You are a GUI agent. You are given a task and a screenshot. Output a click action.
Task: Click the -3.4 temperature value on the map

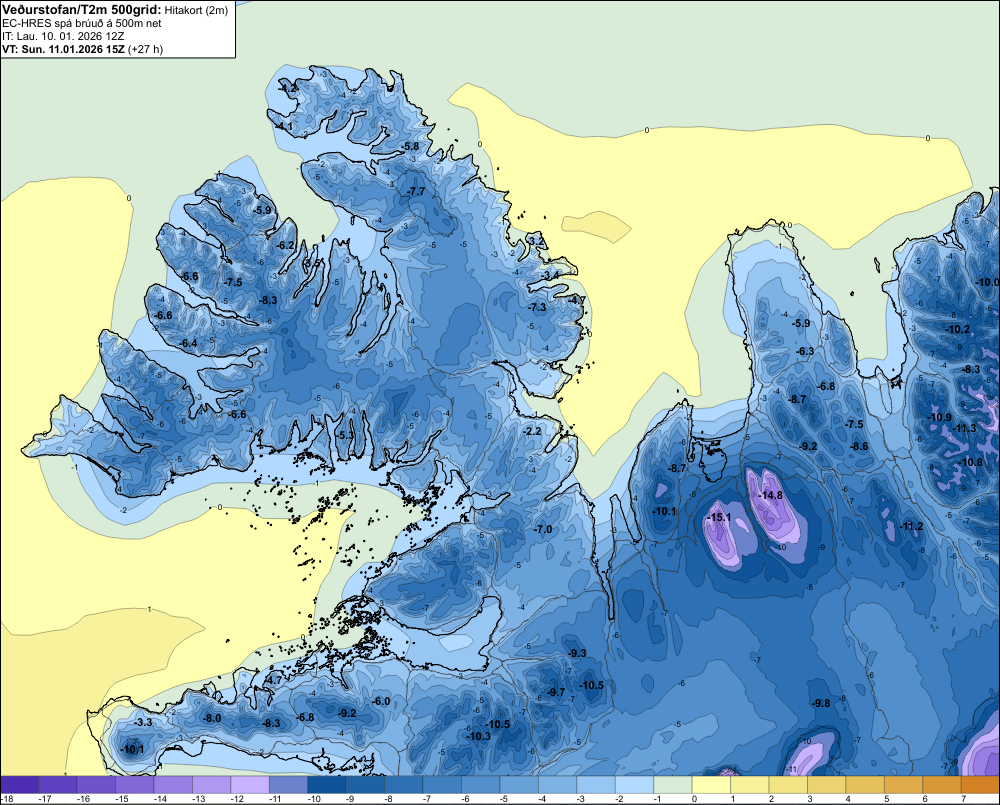tap(551, 275)
